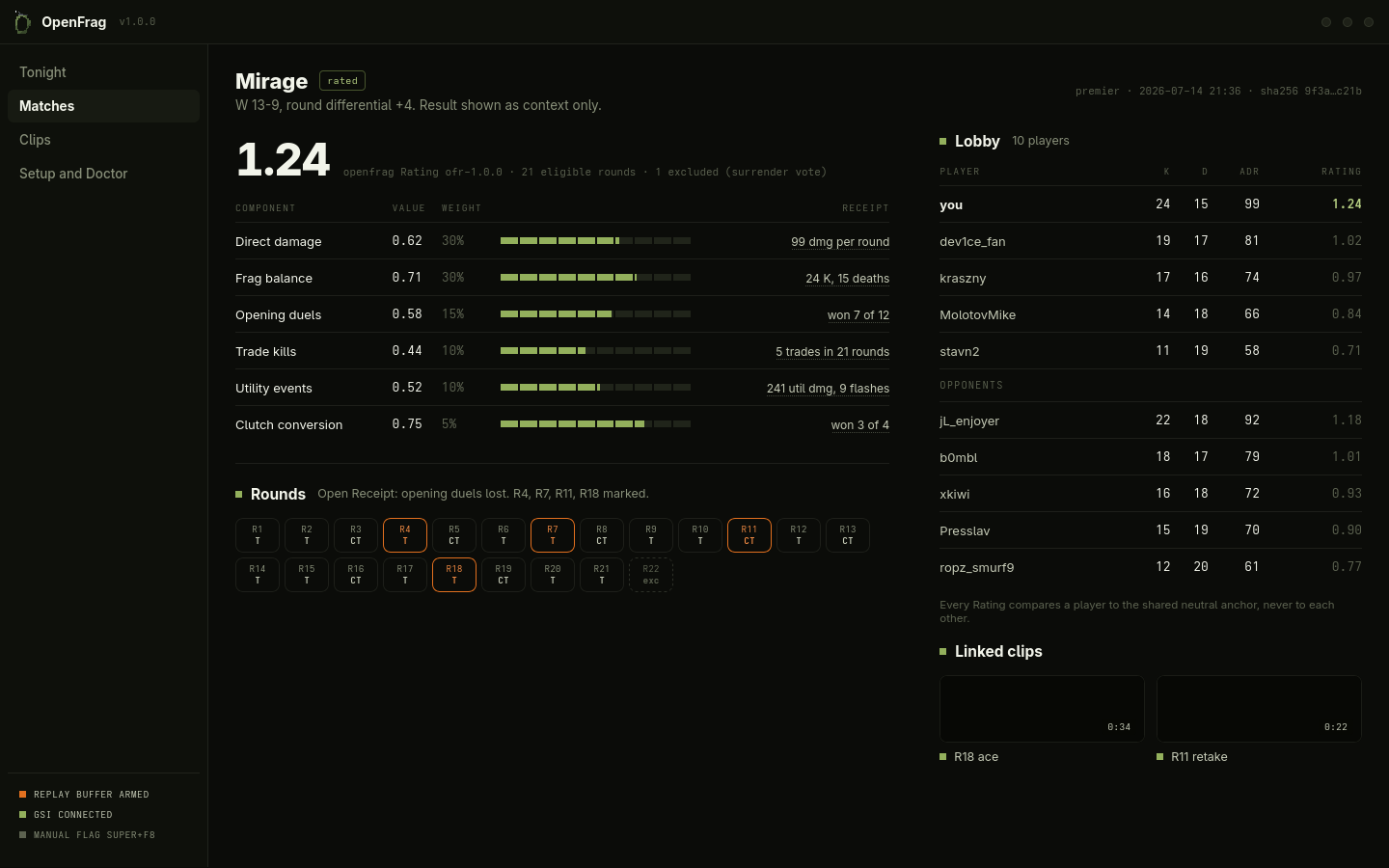Select marked round R18
The width and height of the screenshot is (1389, 868).
[454, 575]
